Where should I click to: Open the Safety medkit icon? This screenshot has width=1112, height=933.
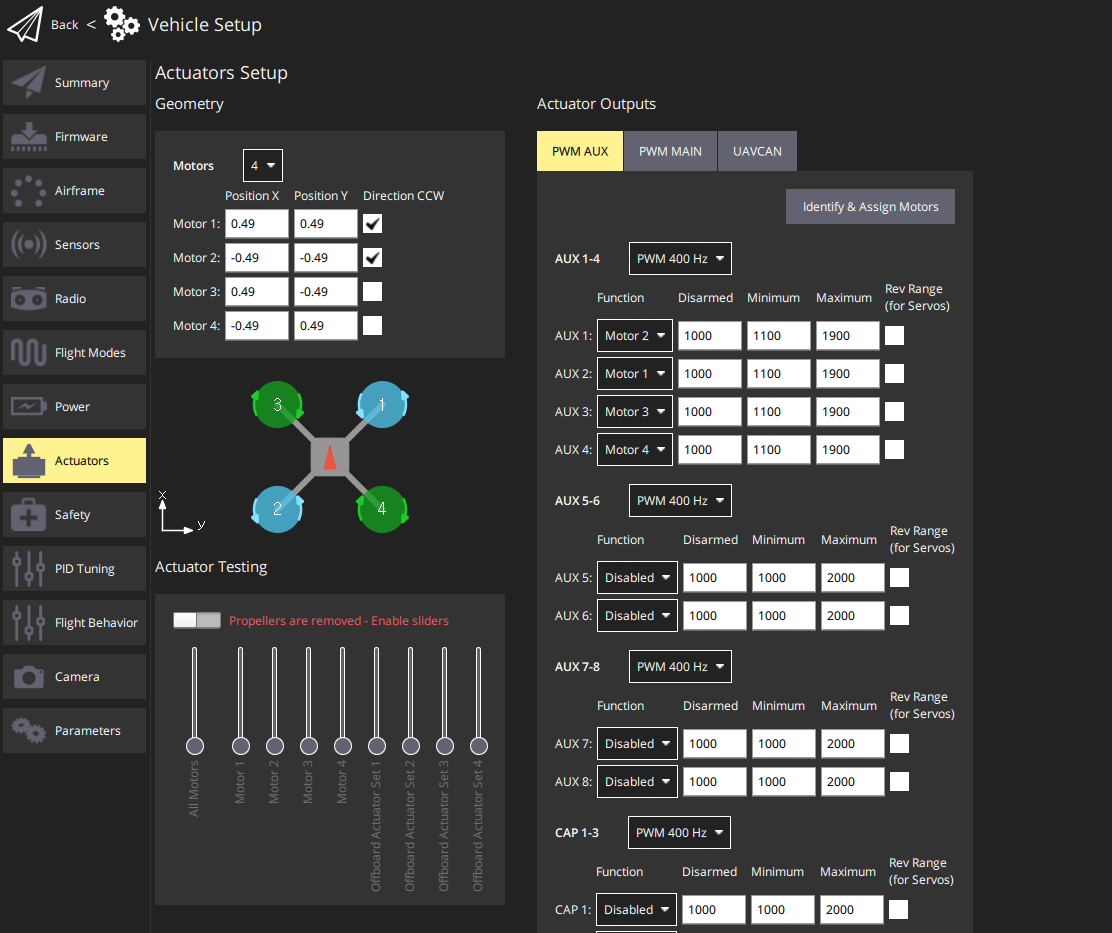coord(29,515)
